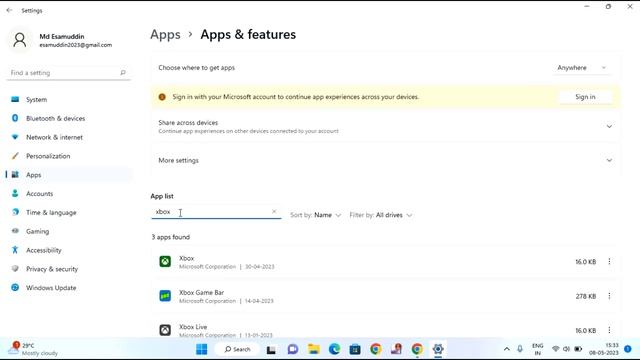The width and height of the screenshot is (640, 360).
Task: Click the volume speaker tray icon
Action: click(x=567, y=349)
